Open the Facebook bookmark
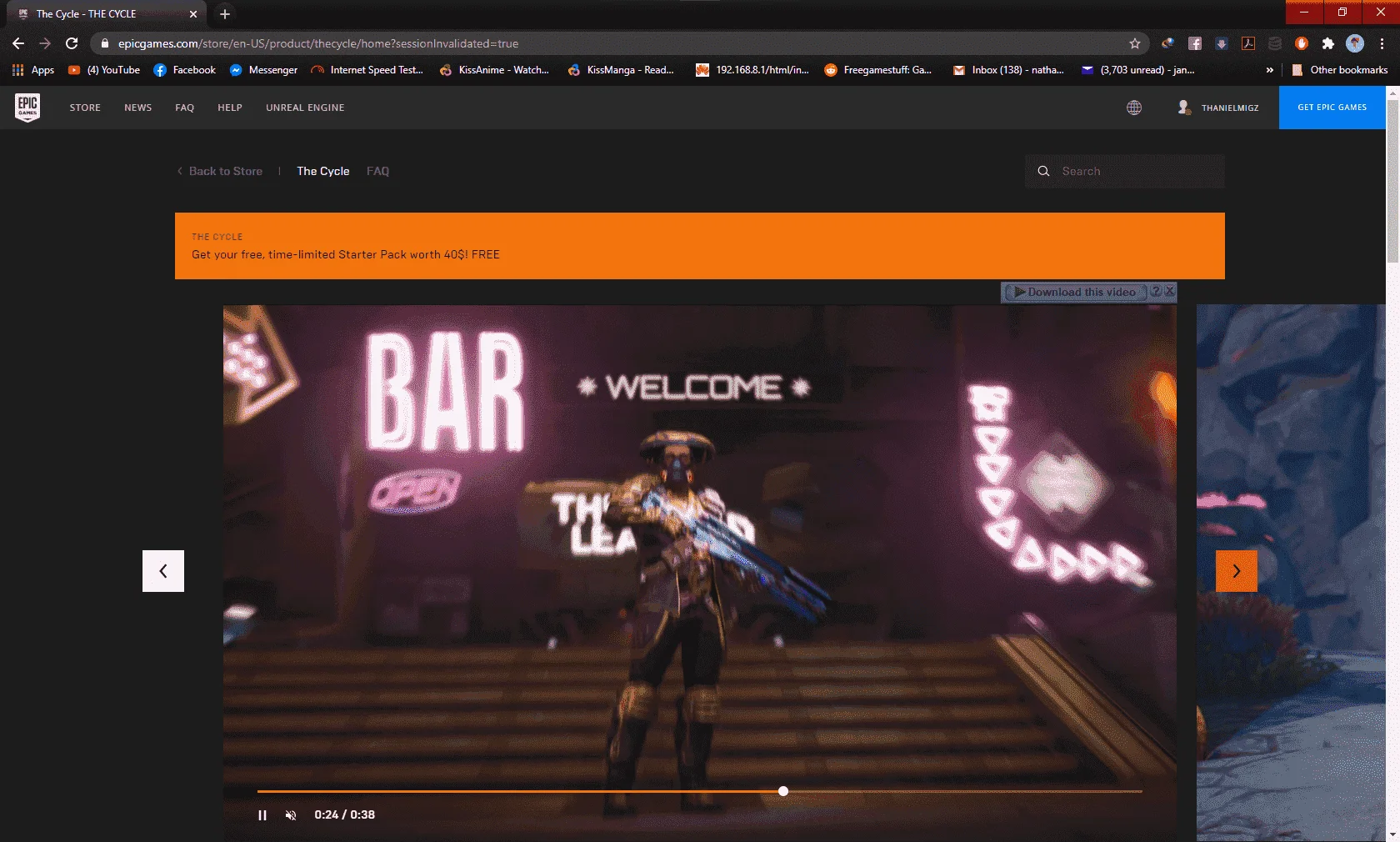The width and height of the screenshot is (1400, 842). 185,70
